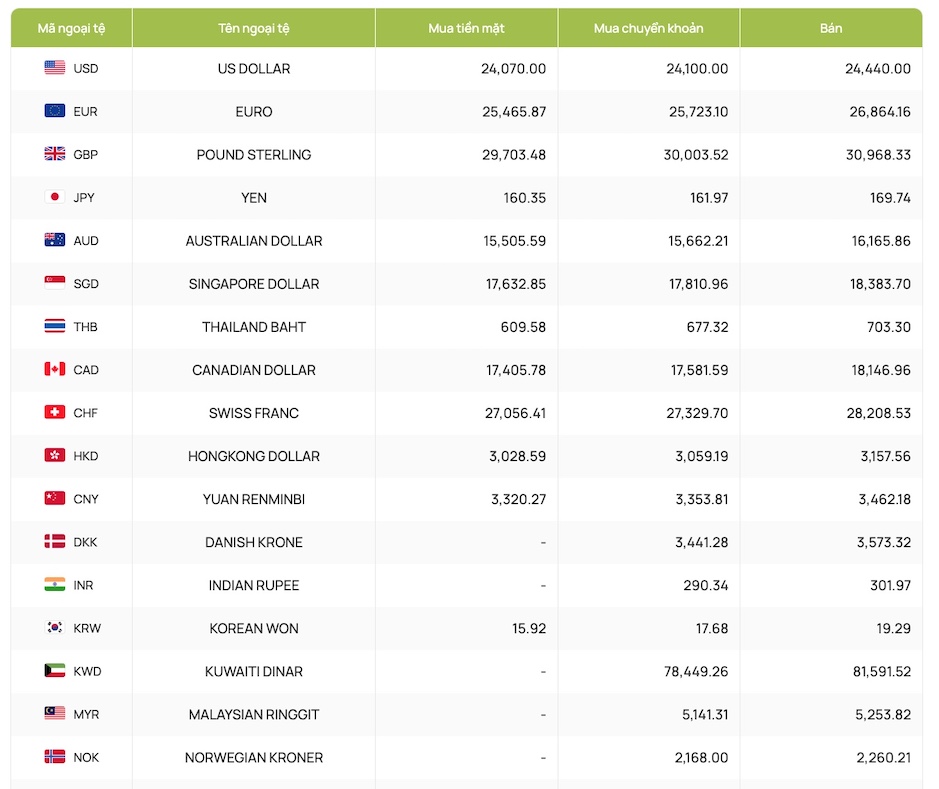
Task: Select the Swiss flag icon for CHF
Action: coord(55,412)
